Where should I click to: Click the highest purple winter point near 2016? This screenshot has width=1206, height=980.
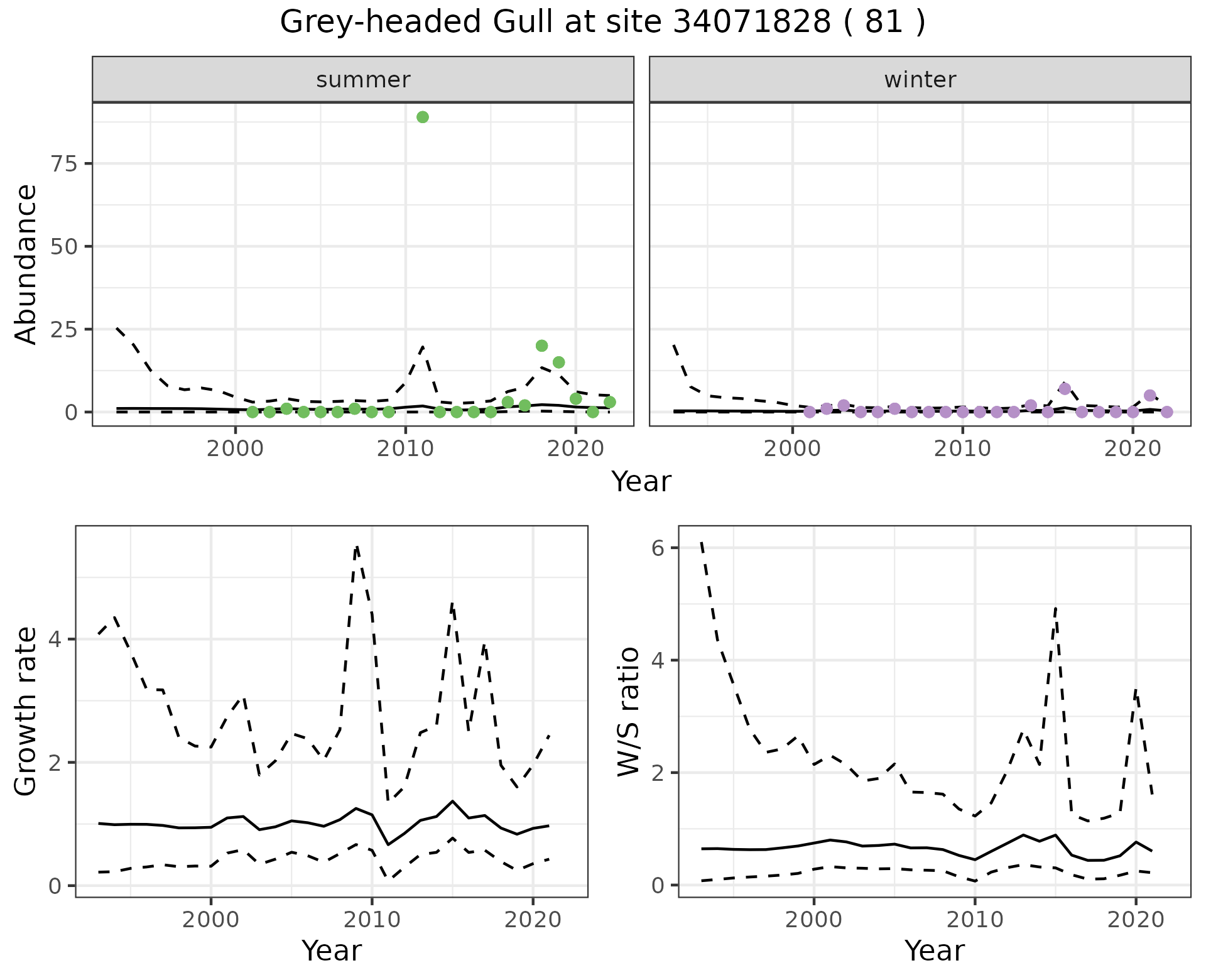pos(1064,389)
